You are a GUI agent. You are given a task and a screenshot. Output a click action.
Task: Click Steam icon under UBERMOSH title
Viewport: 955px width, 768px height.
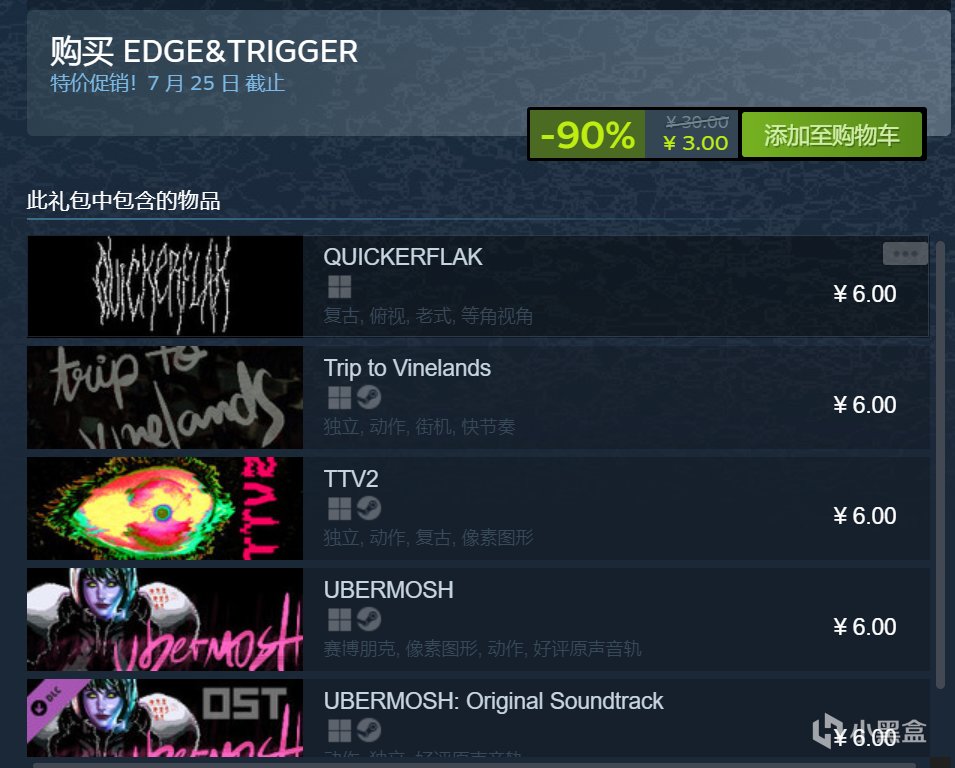pyautogui.click(x=368, y=619)
